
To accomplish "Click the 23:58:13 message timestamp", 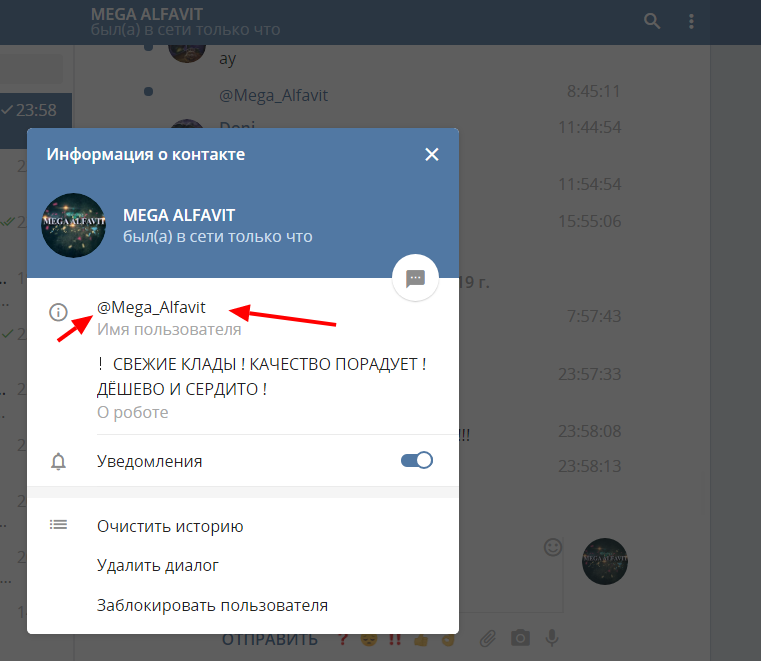I will (590, 466).
